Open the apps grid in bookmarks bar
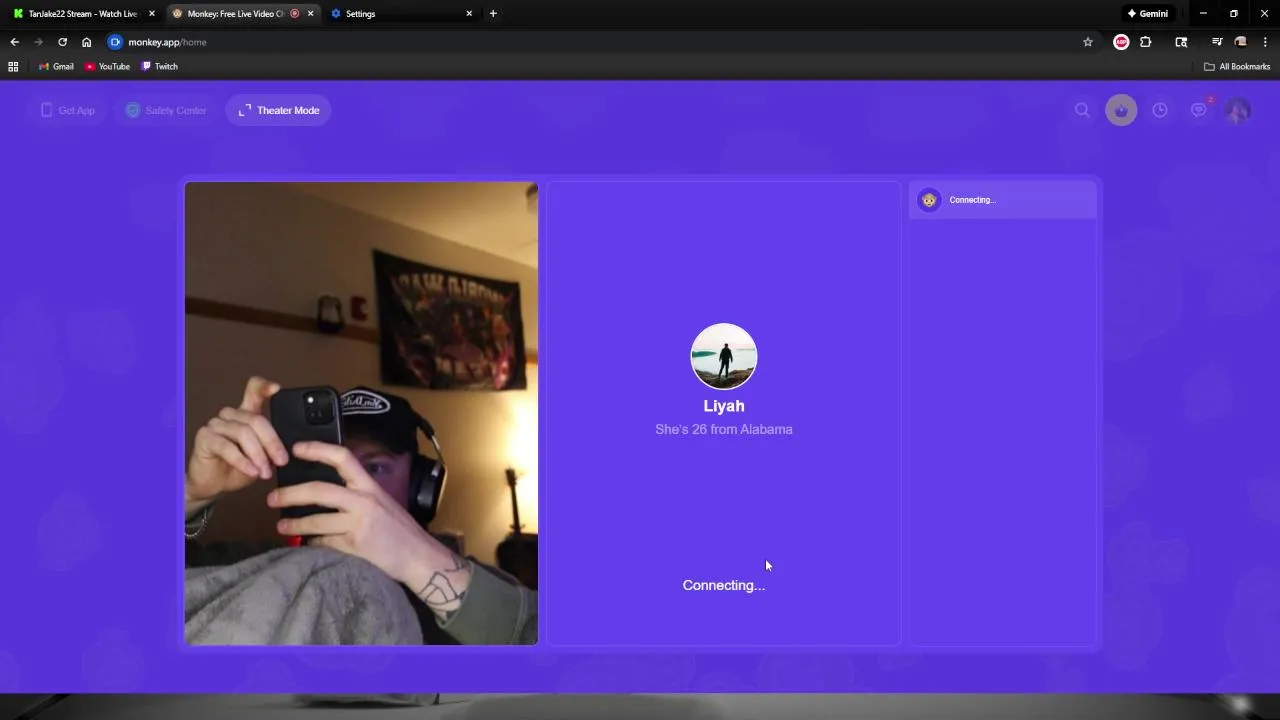Screen dimensions: 1280x720 pos(13,67)
